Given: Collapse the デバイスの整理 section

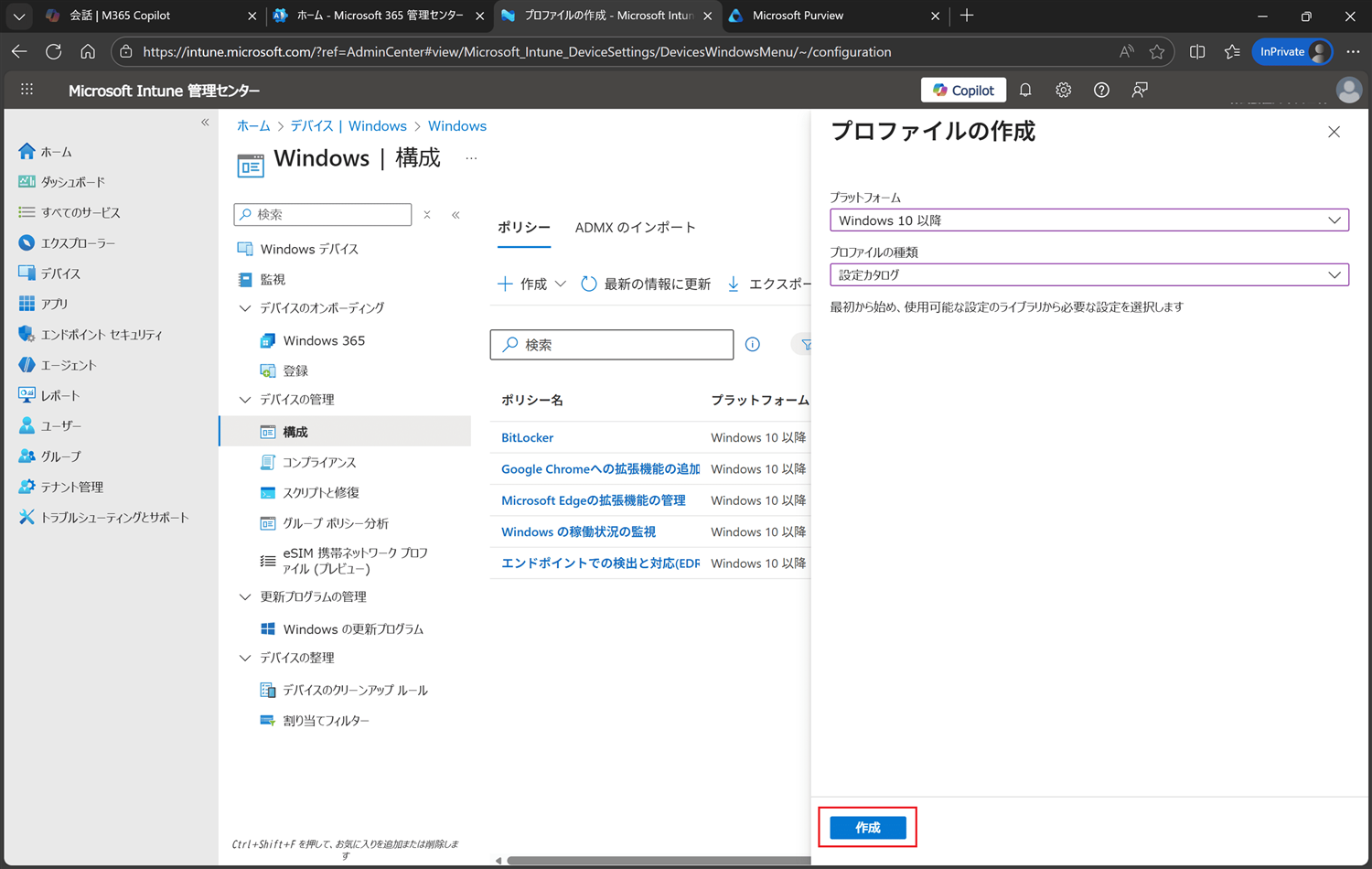Looking at the screenshot, I should coord(245,658).
